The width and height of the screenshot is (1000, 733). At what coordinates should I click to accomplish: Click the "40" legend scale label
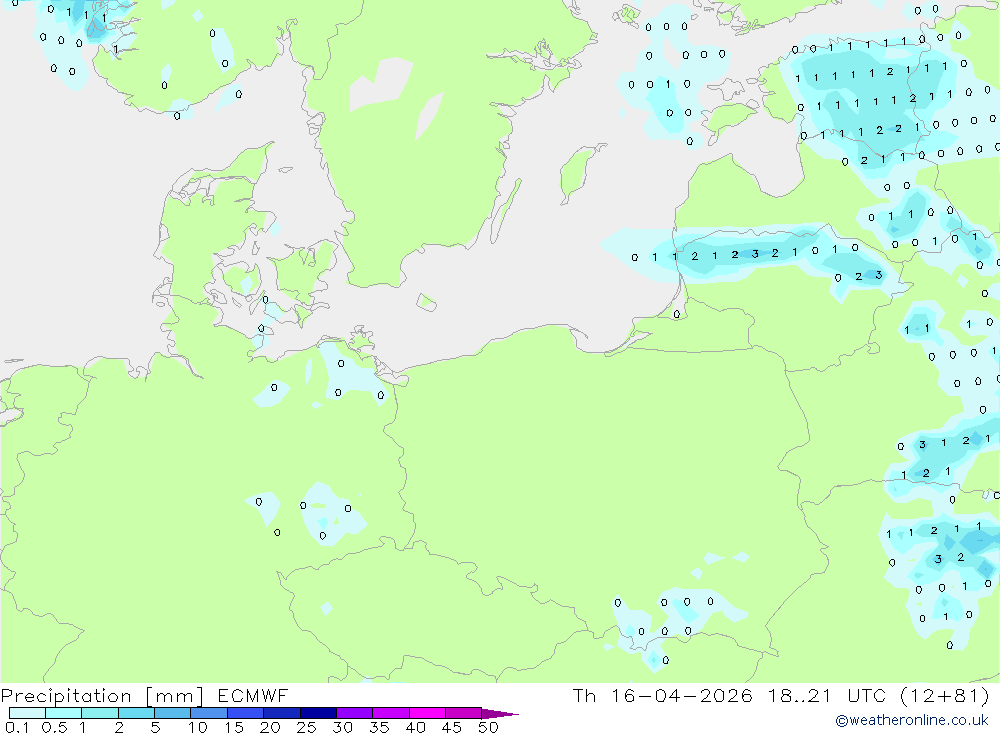tap(415, 727)
